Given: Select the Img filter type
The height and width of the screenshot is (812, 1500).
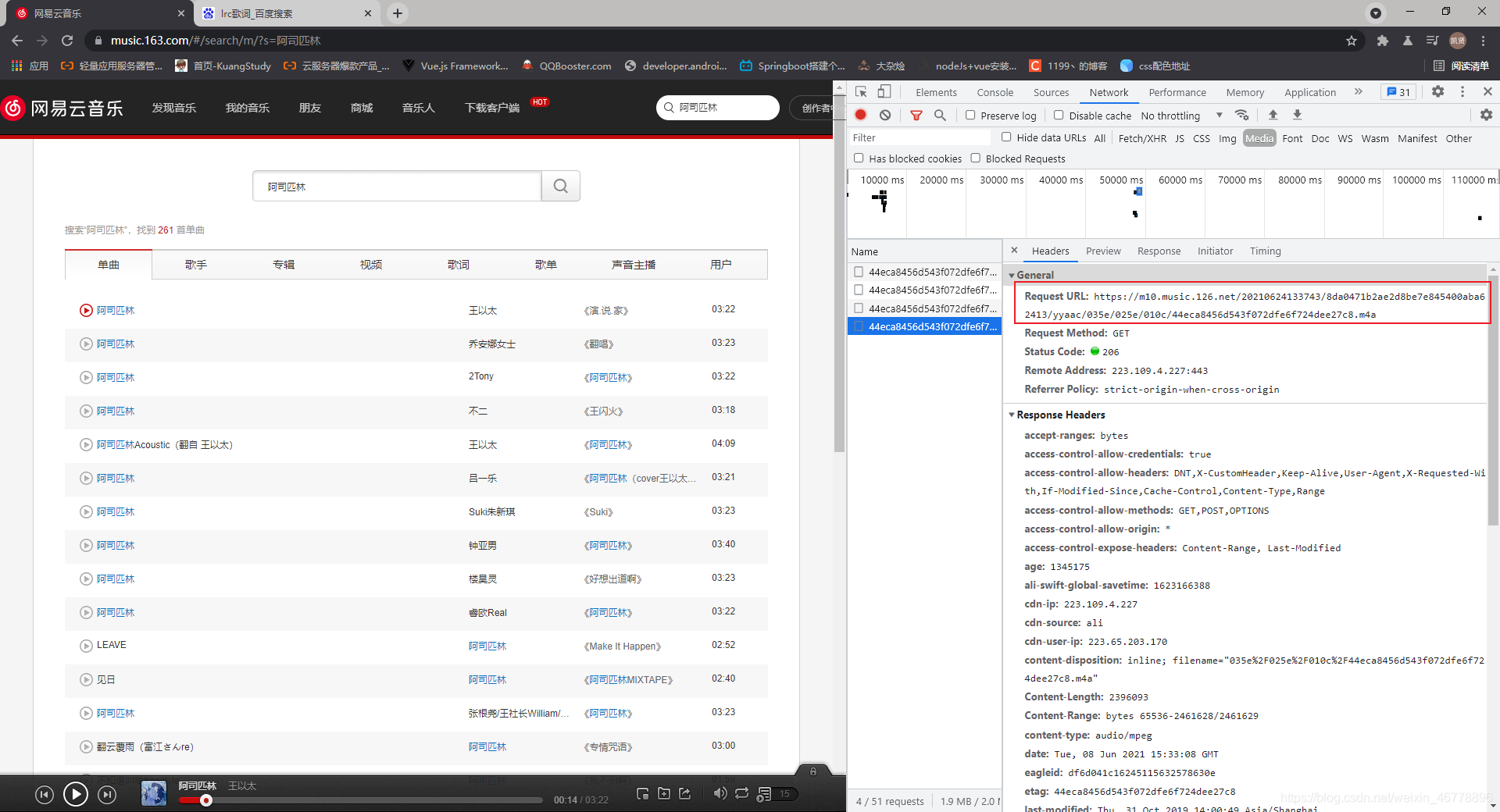Looking at the screenshot, I should [x=1227, y=138].
